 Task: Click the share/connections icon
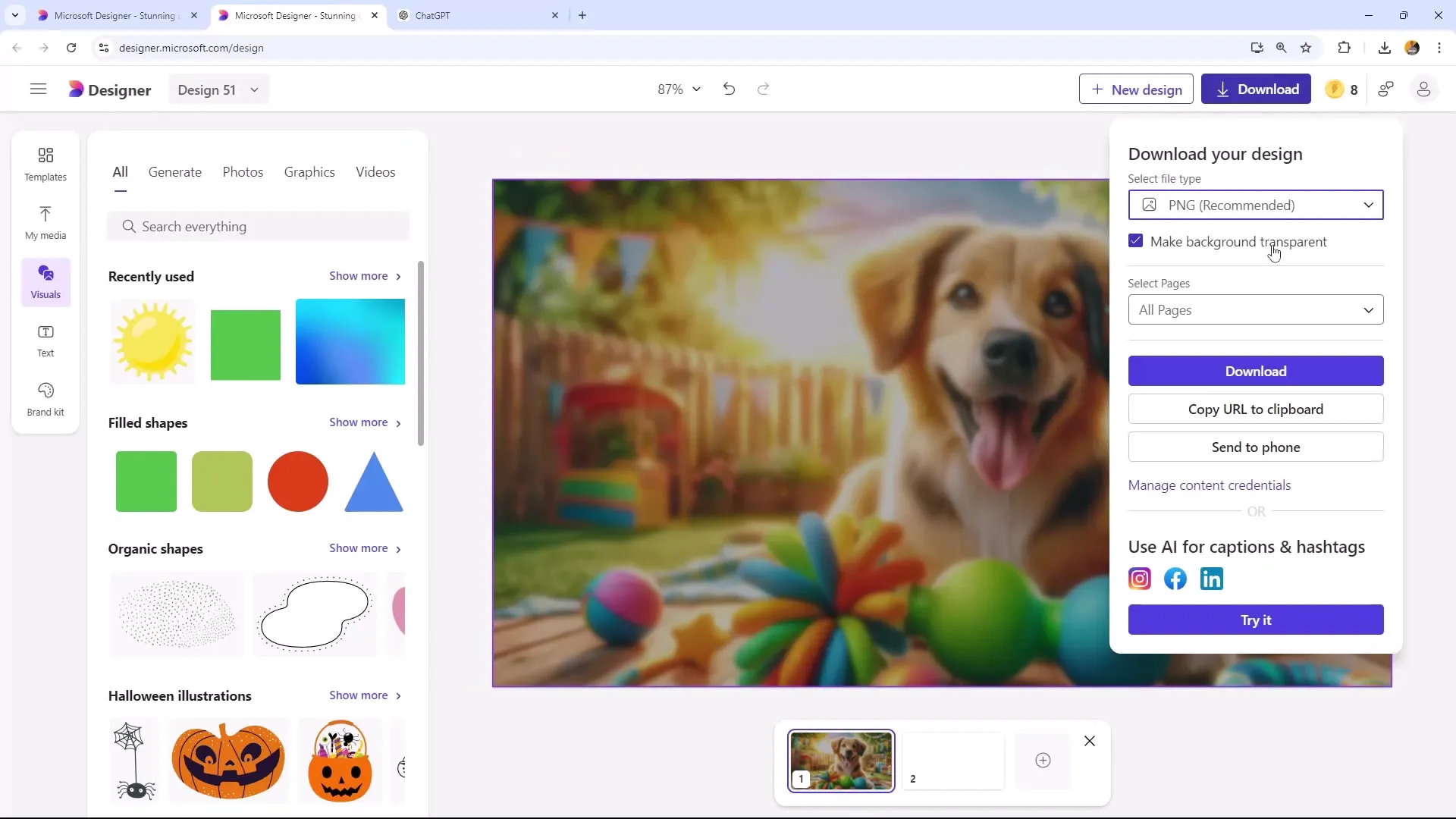coord(1389,89)
